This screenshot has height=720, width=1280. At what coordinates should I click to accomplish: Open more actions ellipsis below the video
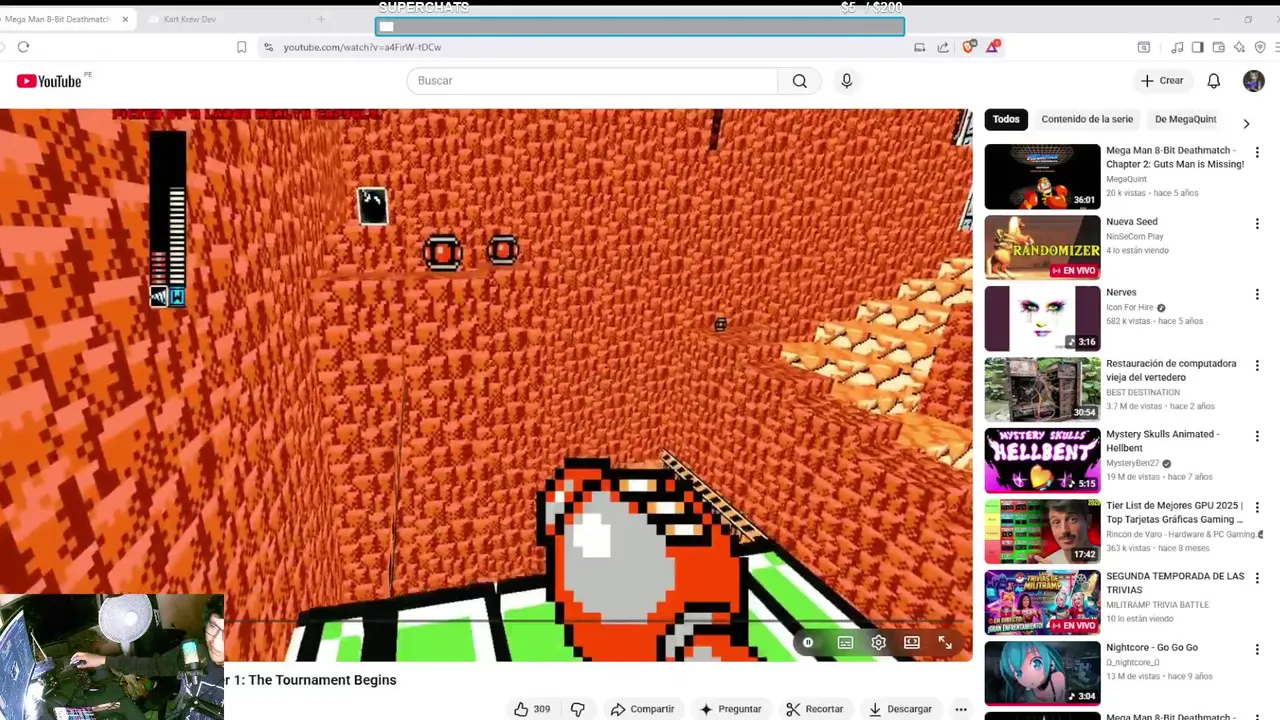[961, 709]
